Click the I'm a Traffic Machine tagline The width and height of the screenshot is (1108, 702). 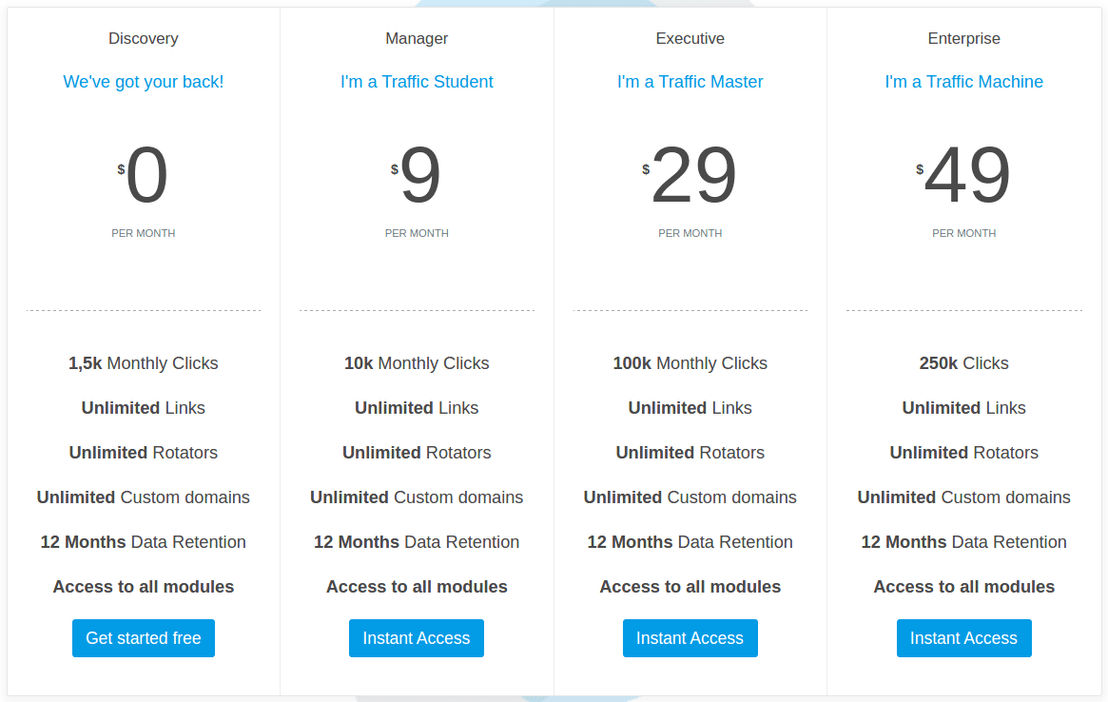coord(964,81)
